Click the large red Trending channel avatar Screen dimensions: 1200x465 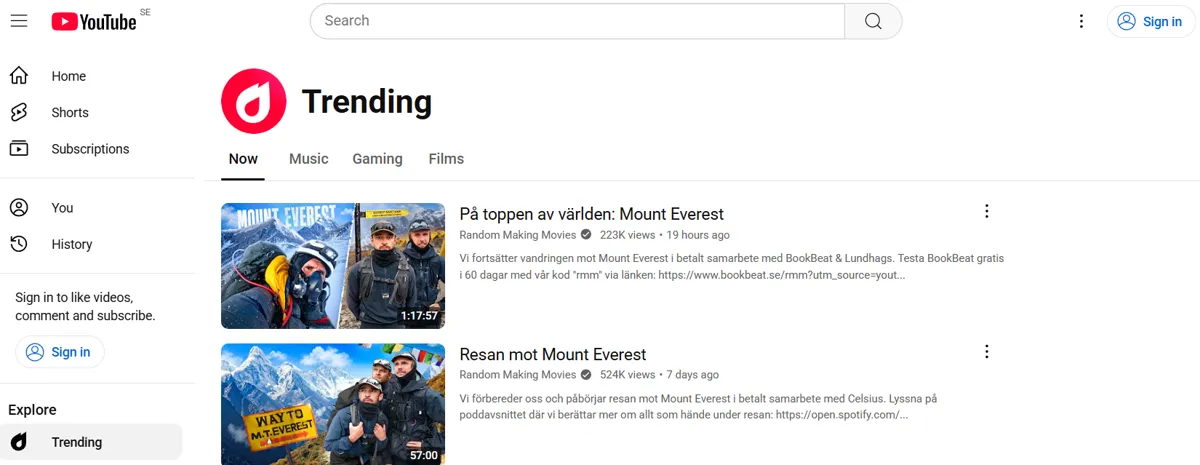[x=254, y=101]
